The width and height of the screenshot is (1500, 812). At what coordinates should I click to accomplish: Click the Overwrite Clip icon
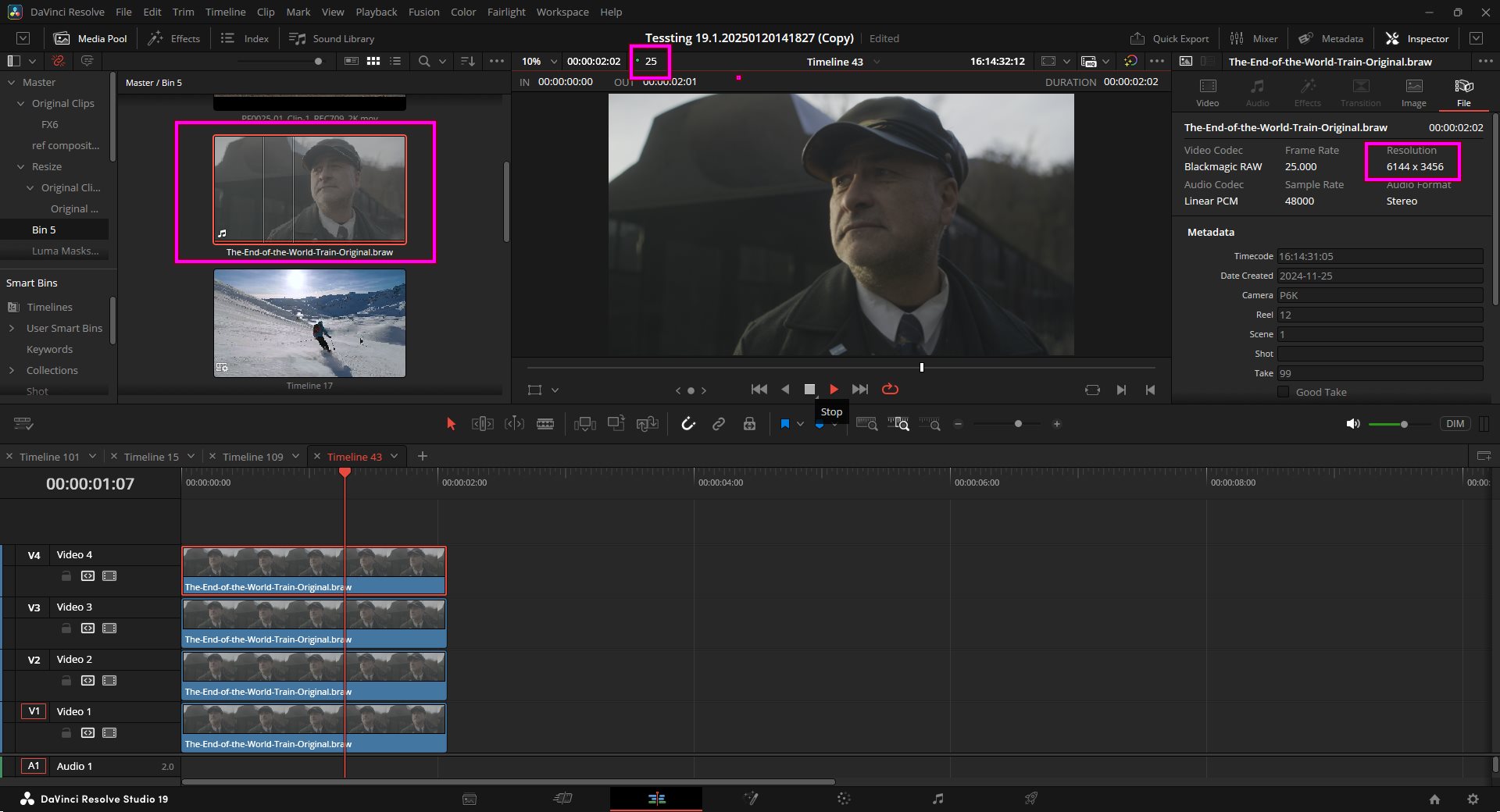point(616,424)
